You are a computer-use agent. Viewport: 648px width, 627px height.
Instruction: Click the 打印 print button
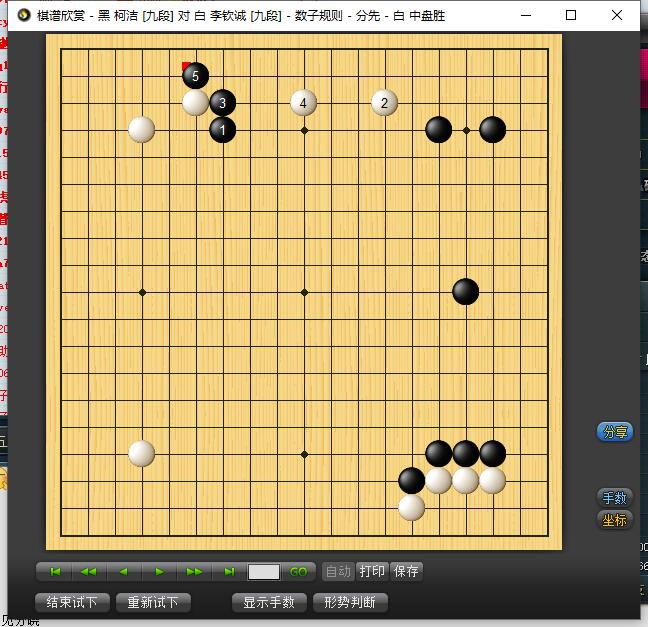(372, 572)
